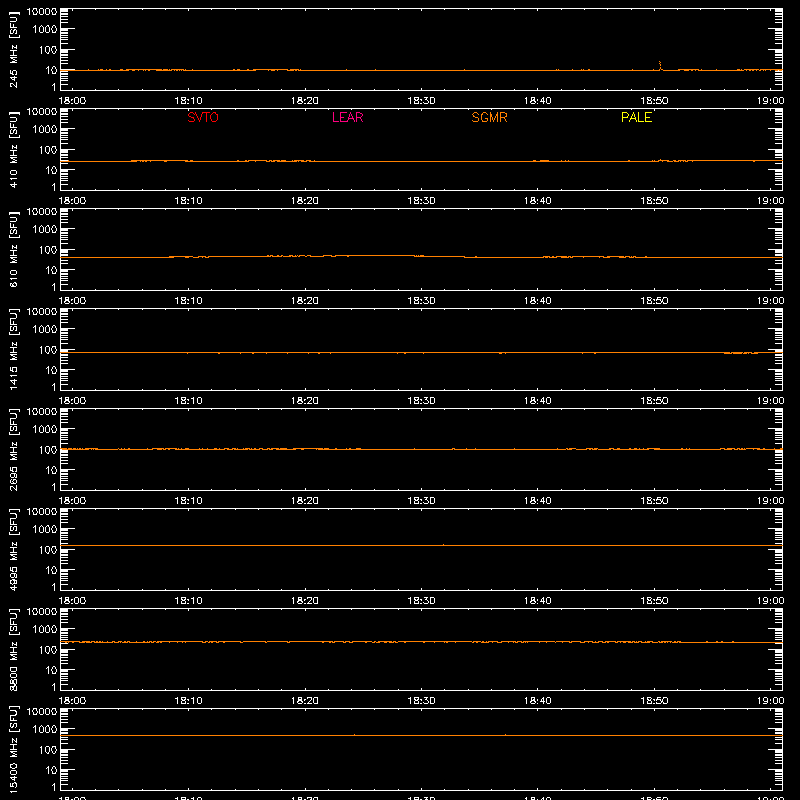Image resolution: width=800 pixels, height=800 pixels.
Task: Click the yellow PALE station label
Action: tap(636, 117)
